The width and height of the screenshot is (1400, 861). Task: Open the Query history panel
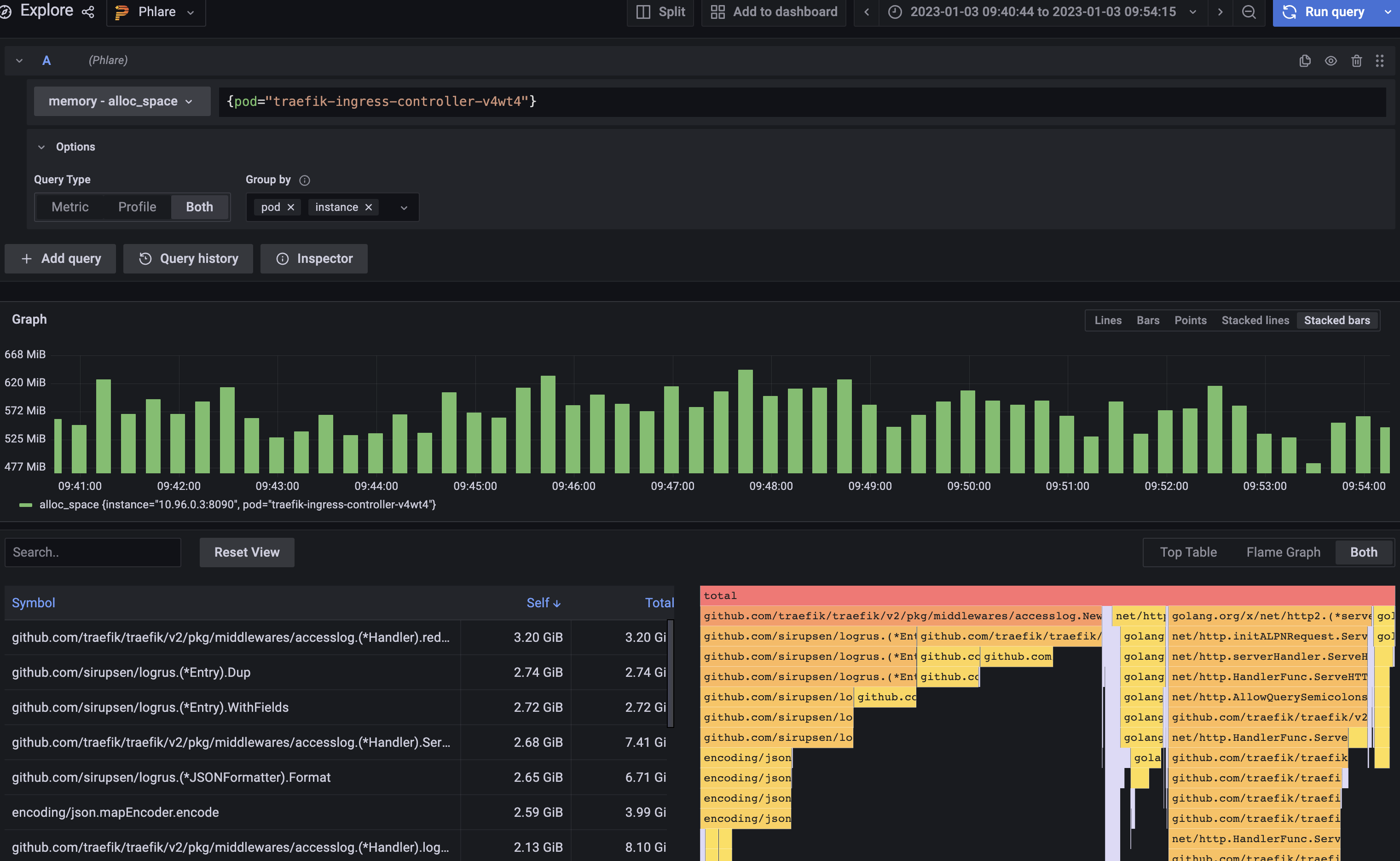click(x=188, y=258)
